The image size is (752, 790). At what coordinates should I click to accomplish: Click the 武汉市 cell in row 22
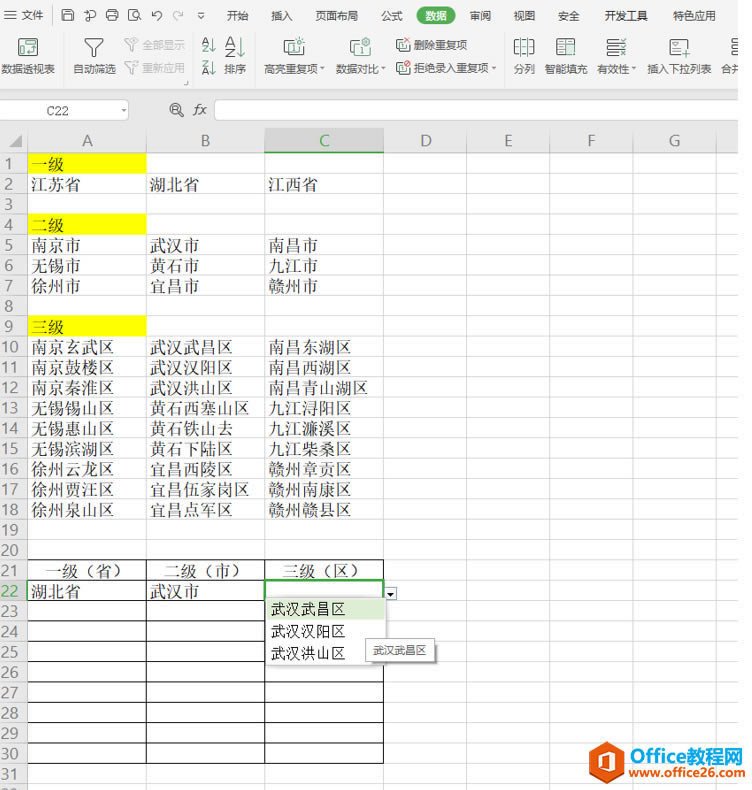206,590
